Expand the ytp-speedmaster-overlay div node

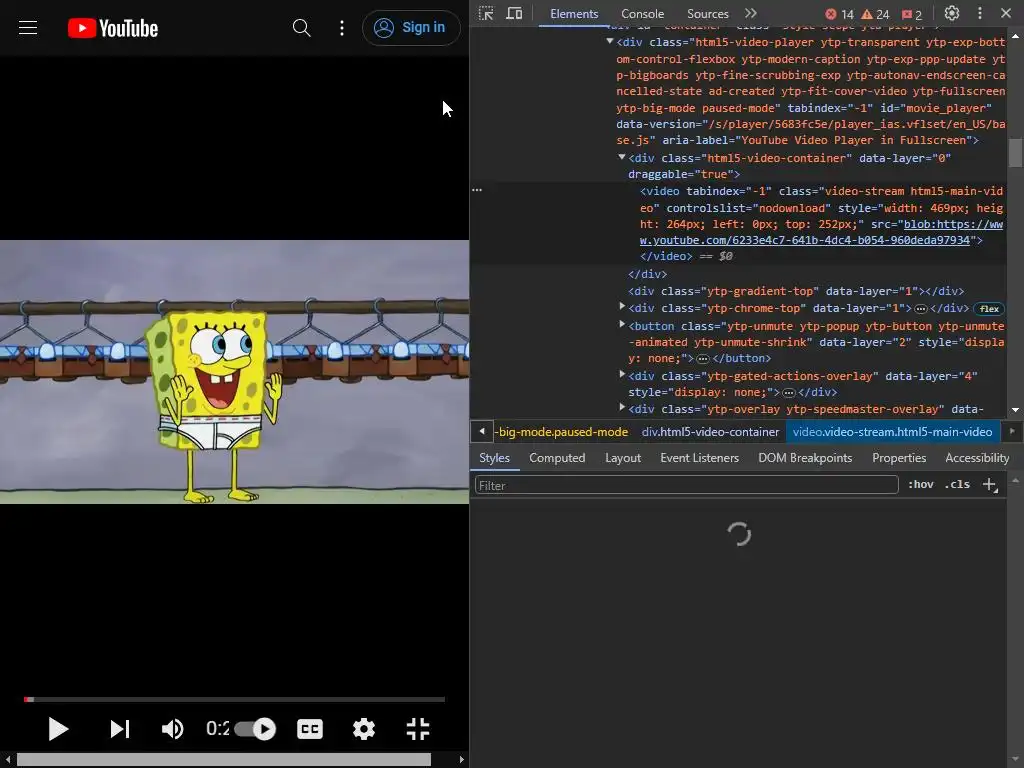point(622,408)
